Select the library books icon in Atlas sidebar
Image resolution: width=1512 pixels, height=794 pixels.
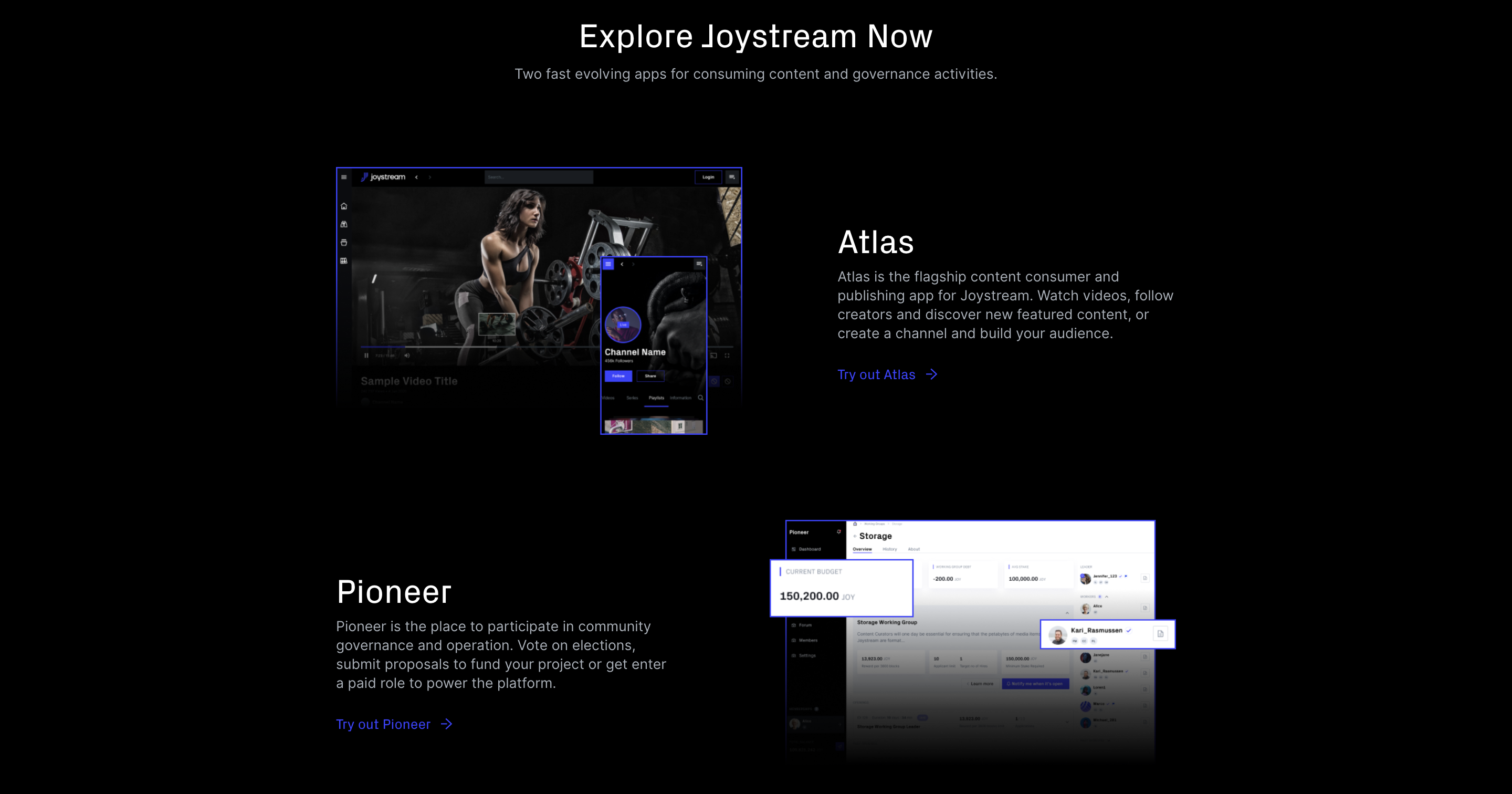[x=344, y=261]
